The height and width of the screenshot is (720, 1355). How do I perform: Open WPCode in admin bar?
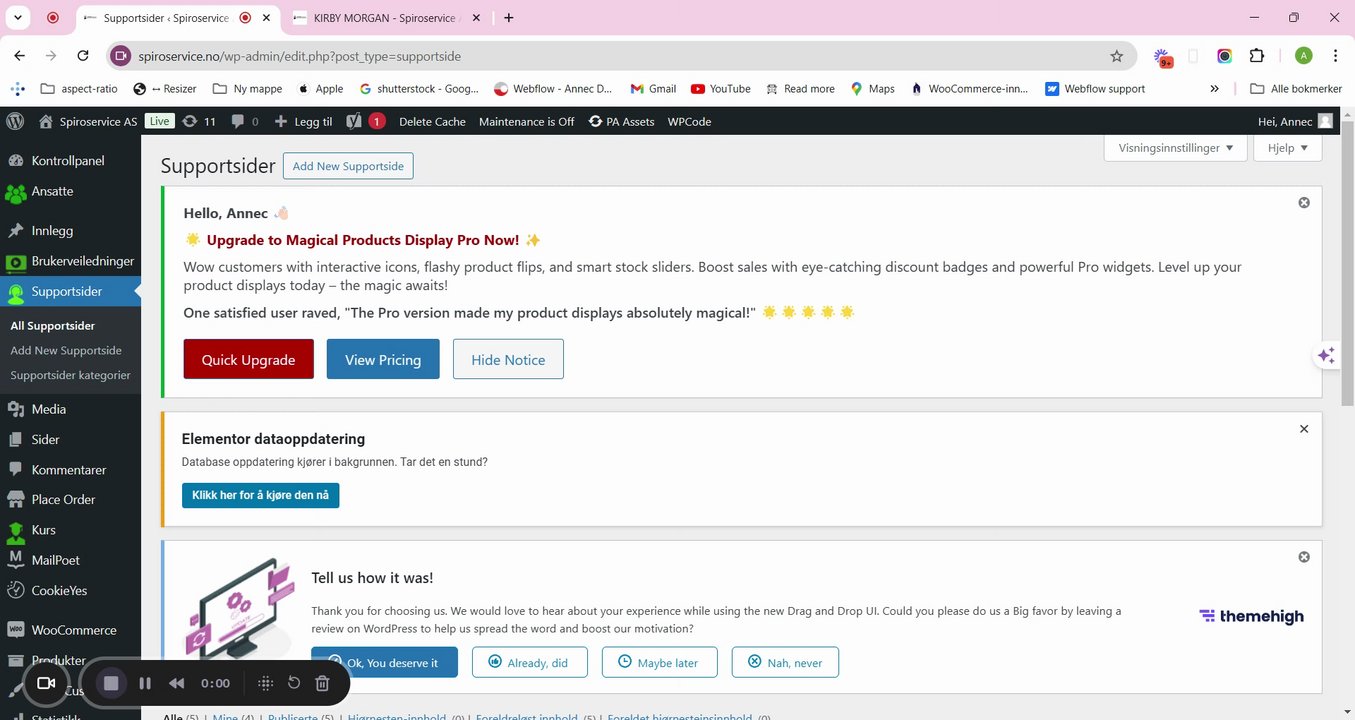pos(689,121)
